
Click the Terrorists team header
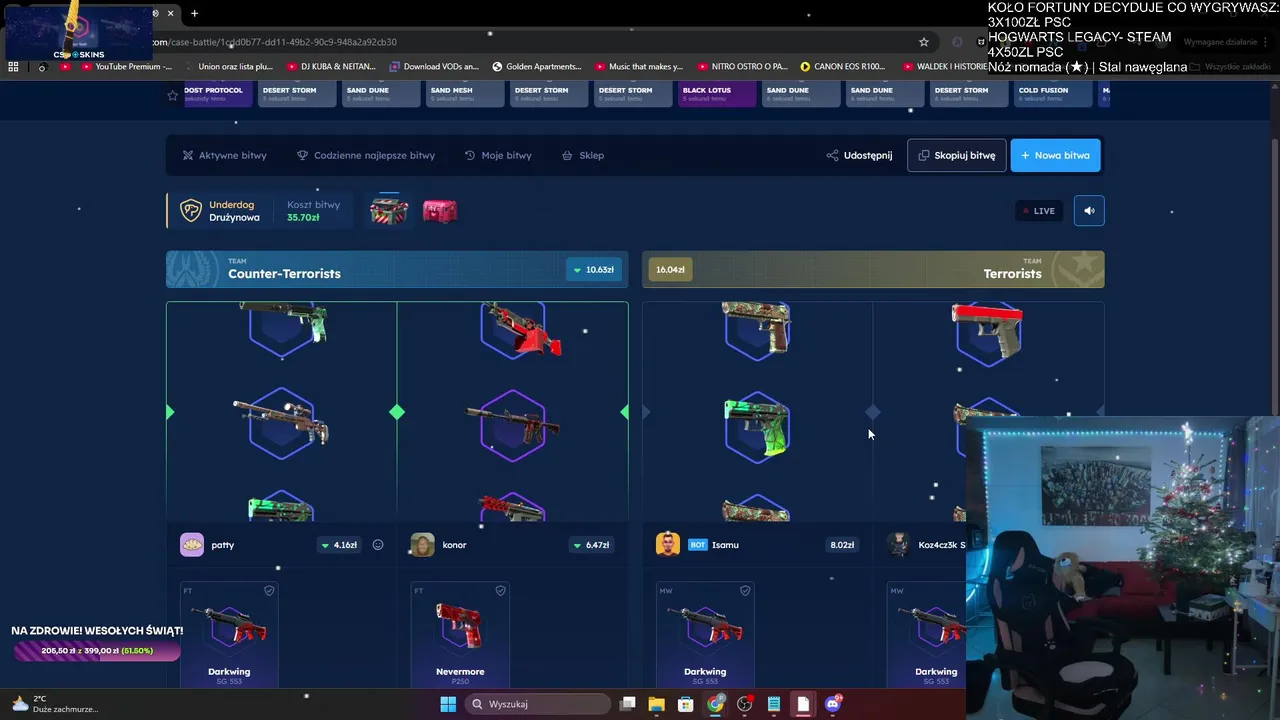coord(873,269)
